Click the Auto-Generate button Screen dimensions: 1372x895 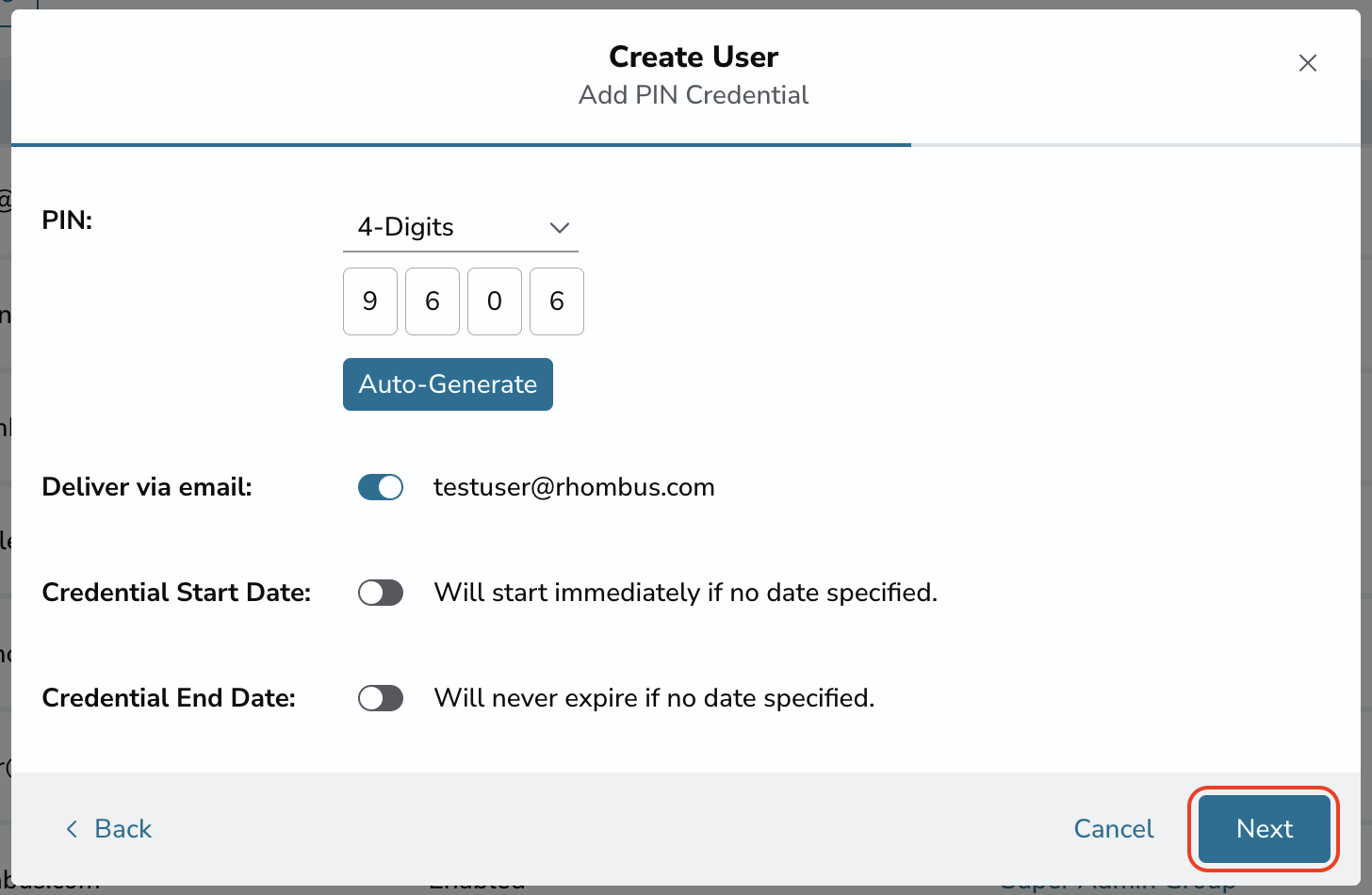coord(448,384)
